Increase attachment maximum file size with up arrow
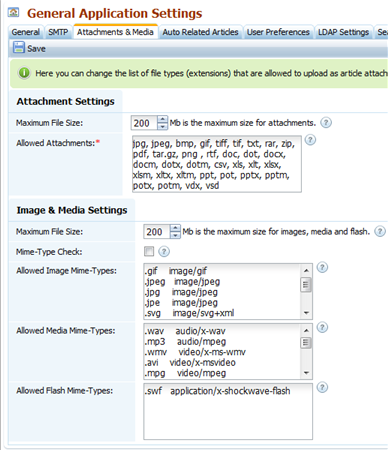Viewport: 388px width, 450px height. pyautogui.click(x=162, y=119)
